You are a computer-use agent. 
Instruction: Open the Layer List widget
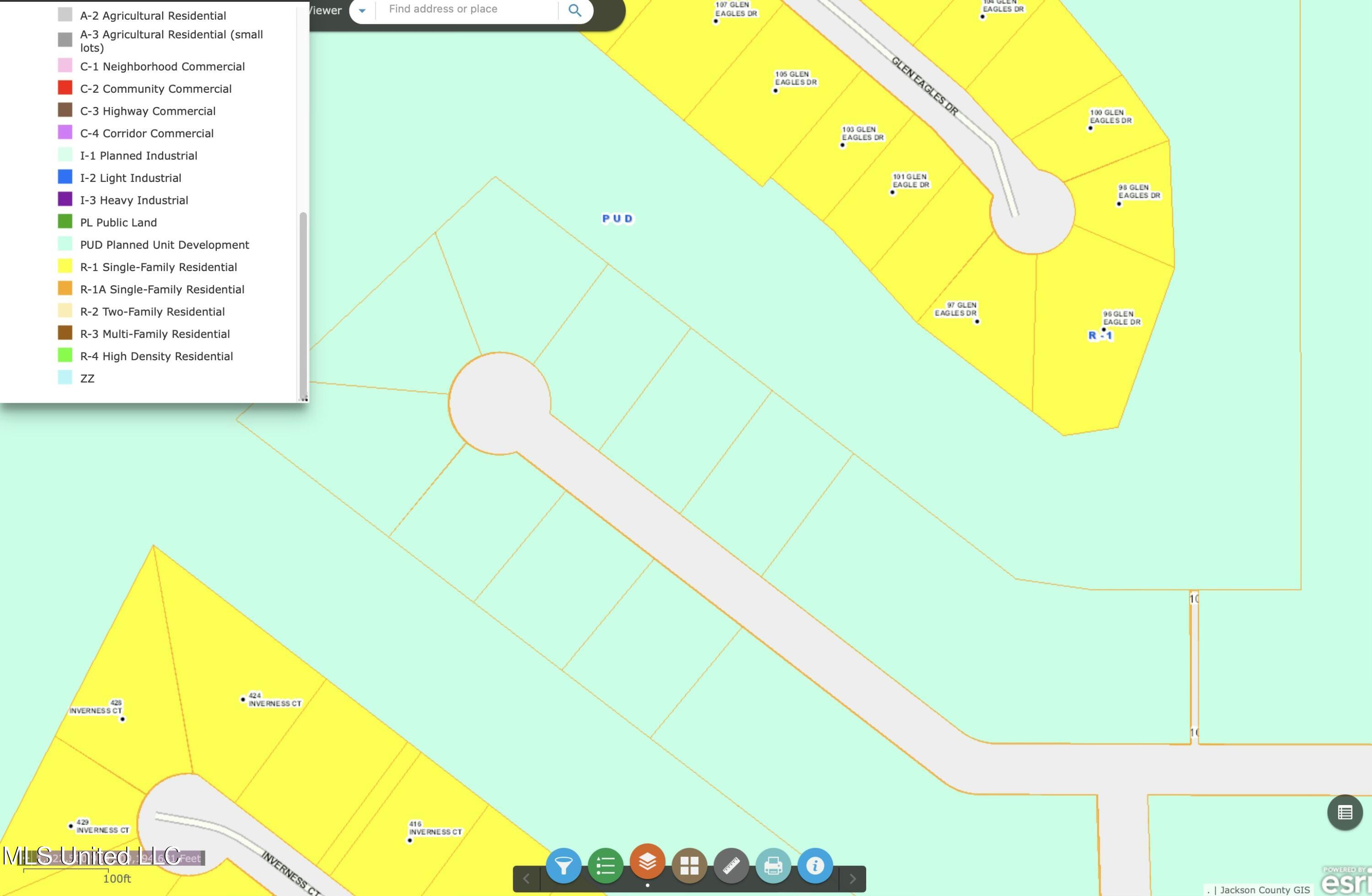[648, 861]
